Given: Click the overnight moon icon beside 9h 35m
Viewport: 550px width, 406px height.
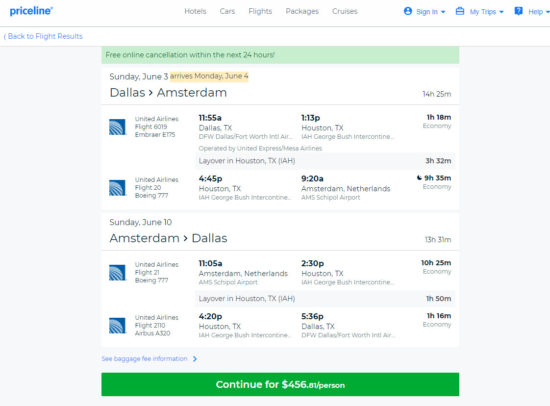Looking at the screenshot, I should tap(419, 178).
